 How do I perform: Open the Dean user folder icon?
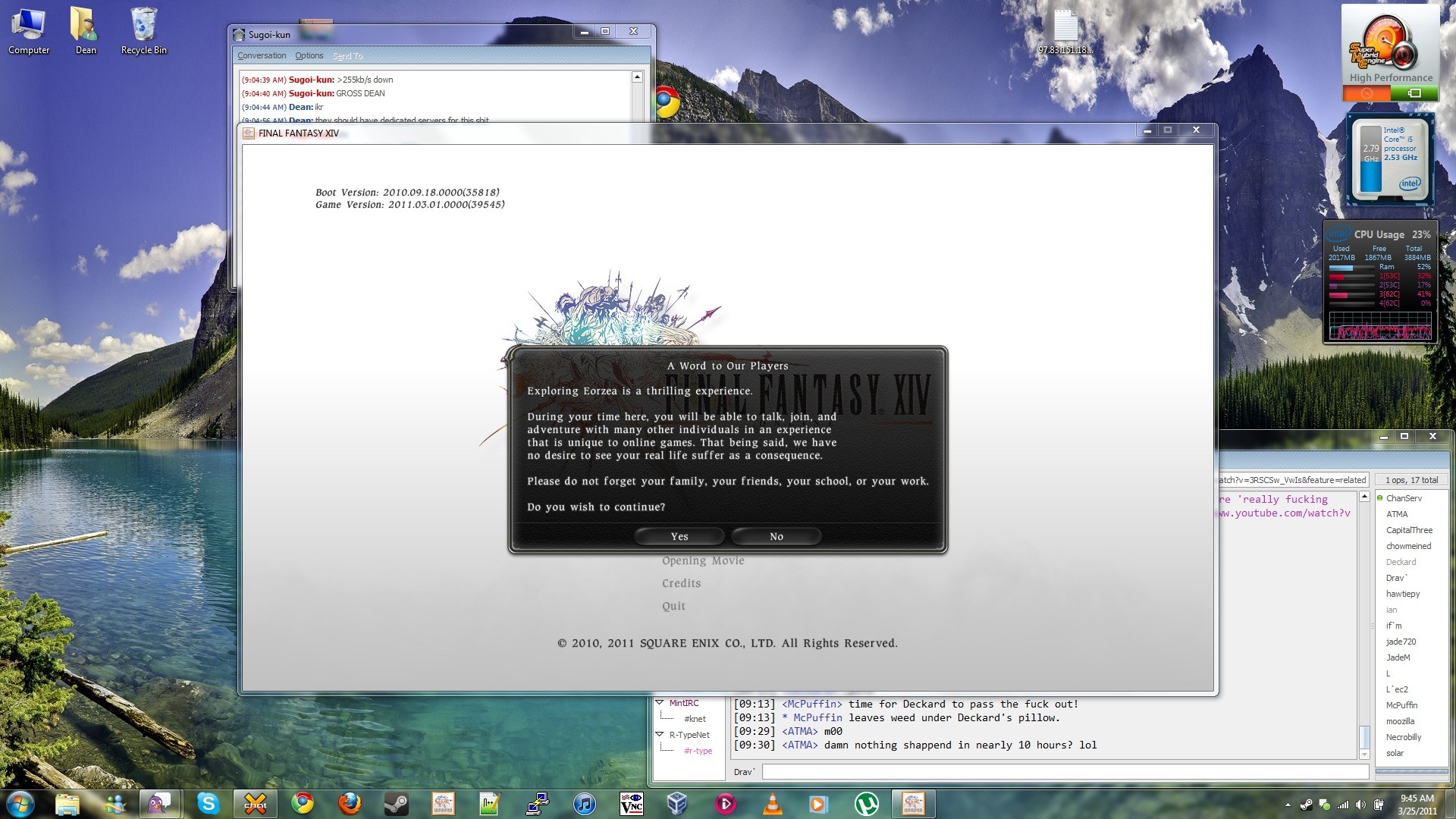pos(86,32)
